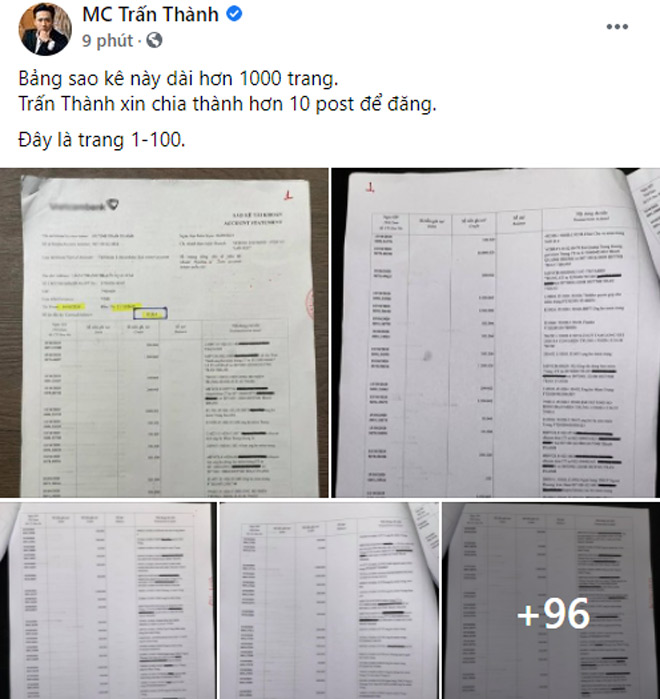660x699 pixels.
Task: Click the red stamp at first photo's edge
Action: (309, 304)
